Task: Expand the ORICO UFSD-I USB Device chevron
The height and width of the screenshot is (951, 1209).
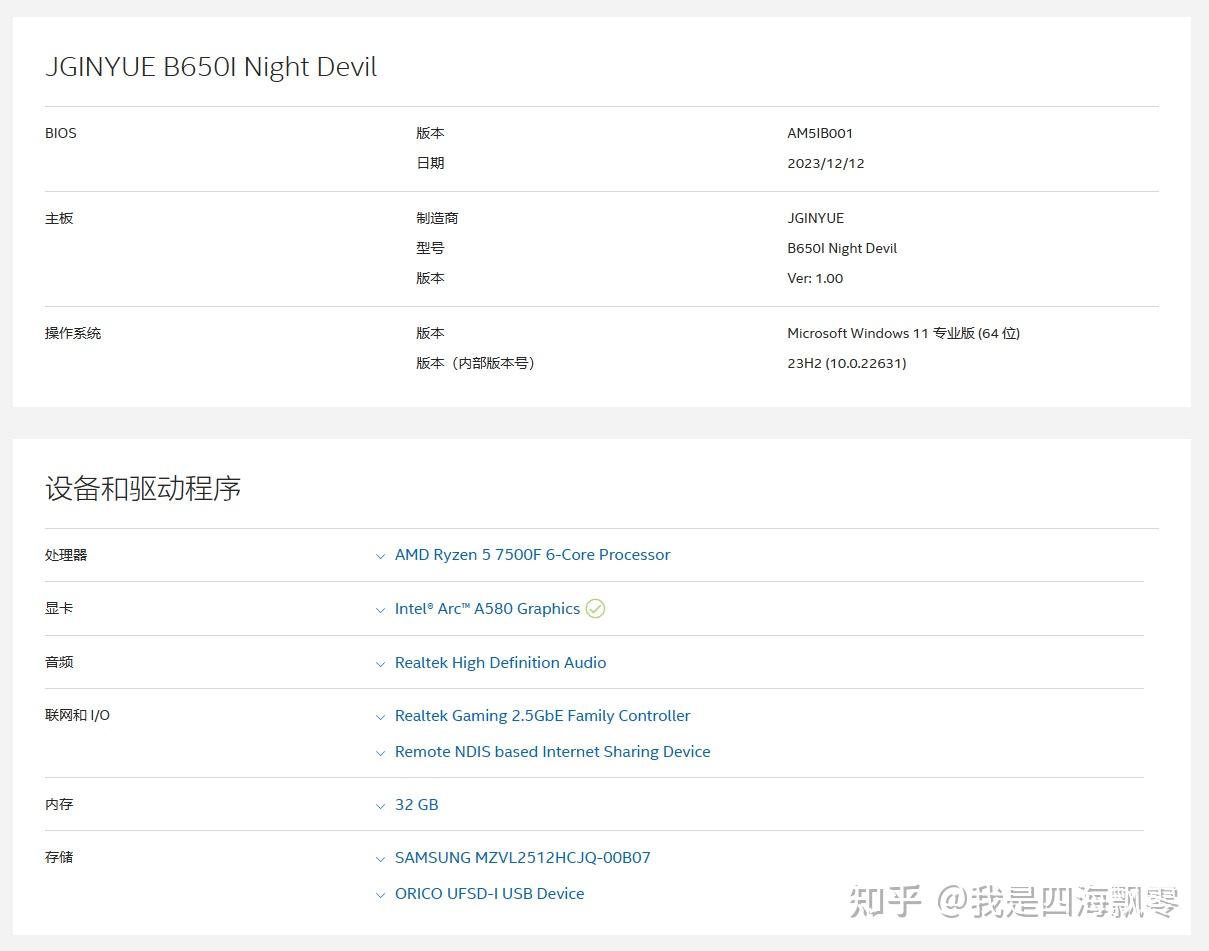Action: (x=380, y=895)
